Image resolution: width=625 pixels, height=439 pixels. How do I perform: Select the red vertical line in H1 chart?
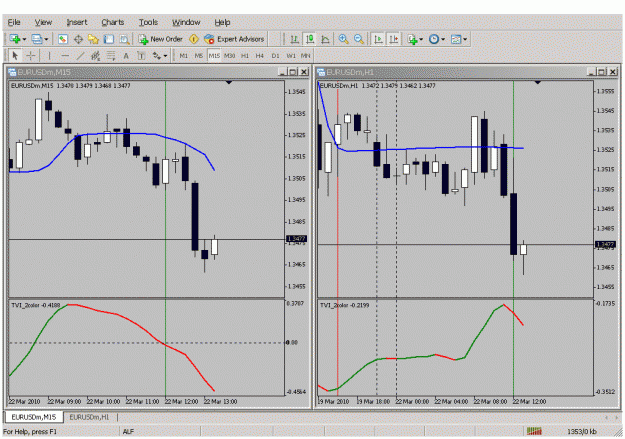[338, 239]
